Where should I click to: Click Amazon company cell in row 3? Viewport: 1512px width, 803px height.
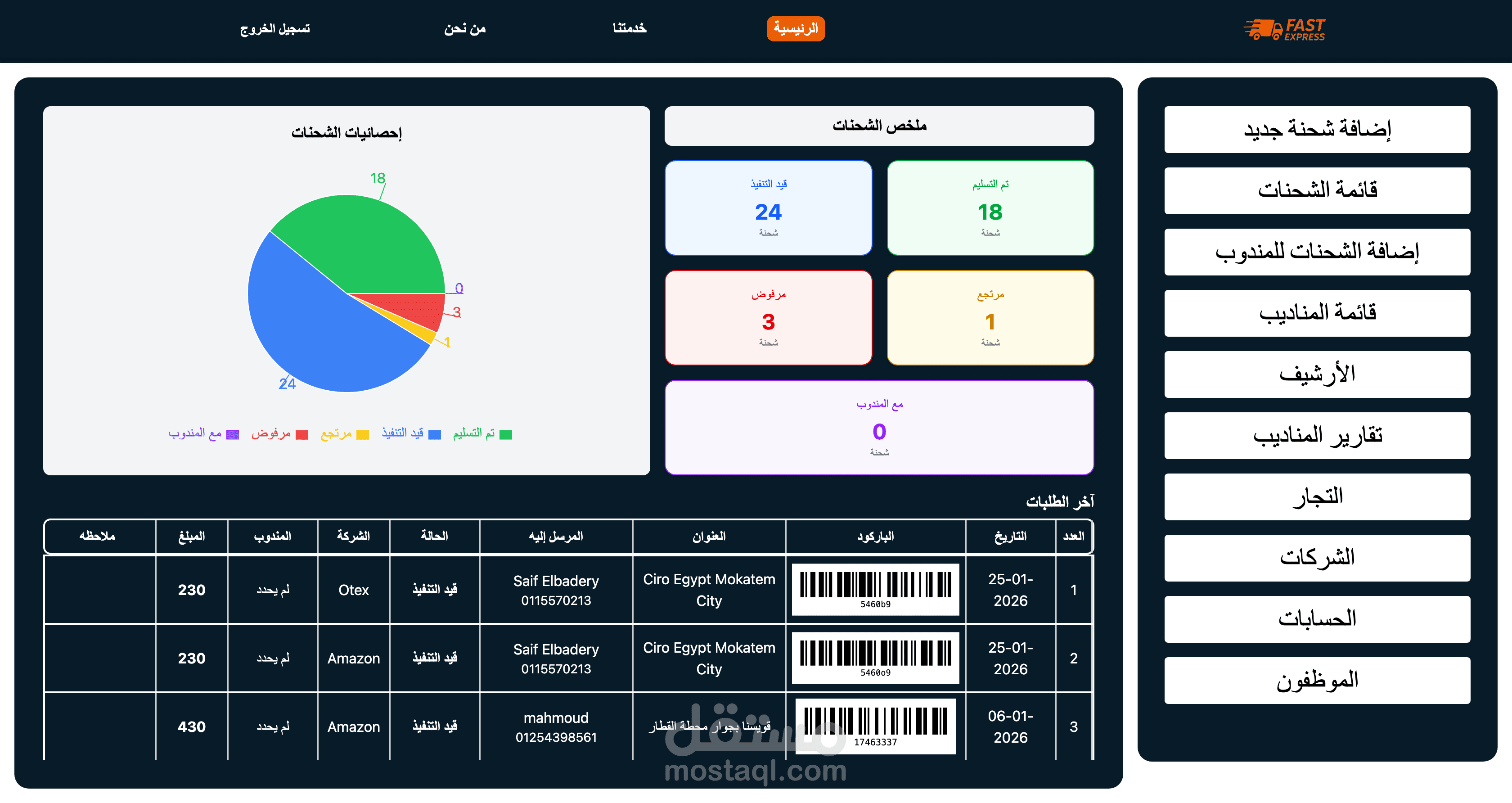353,726
